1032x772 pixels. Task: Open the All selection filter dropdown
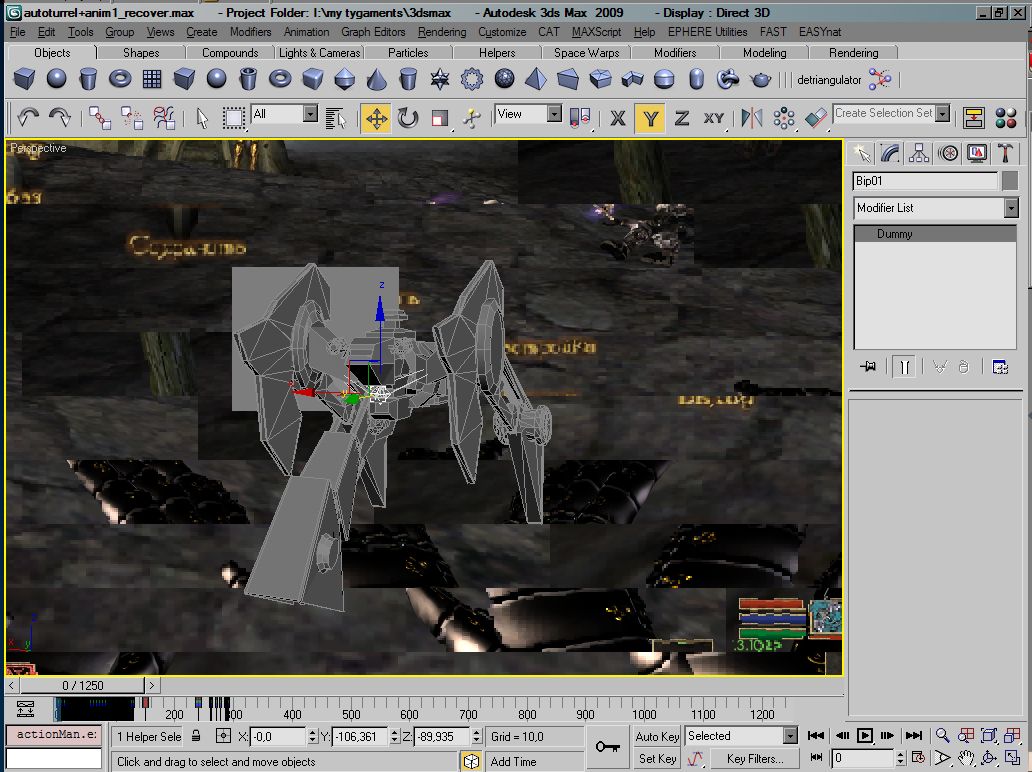310,114
